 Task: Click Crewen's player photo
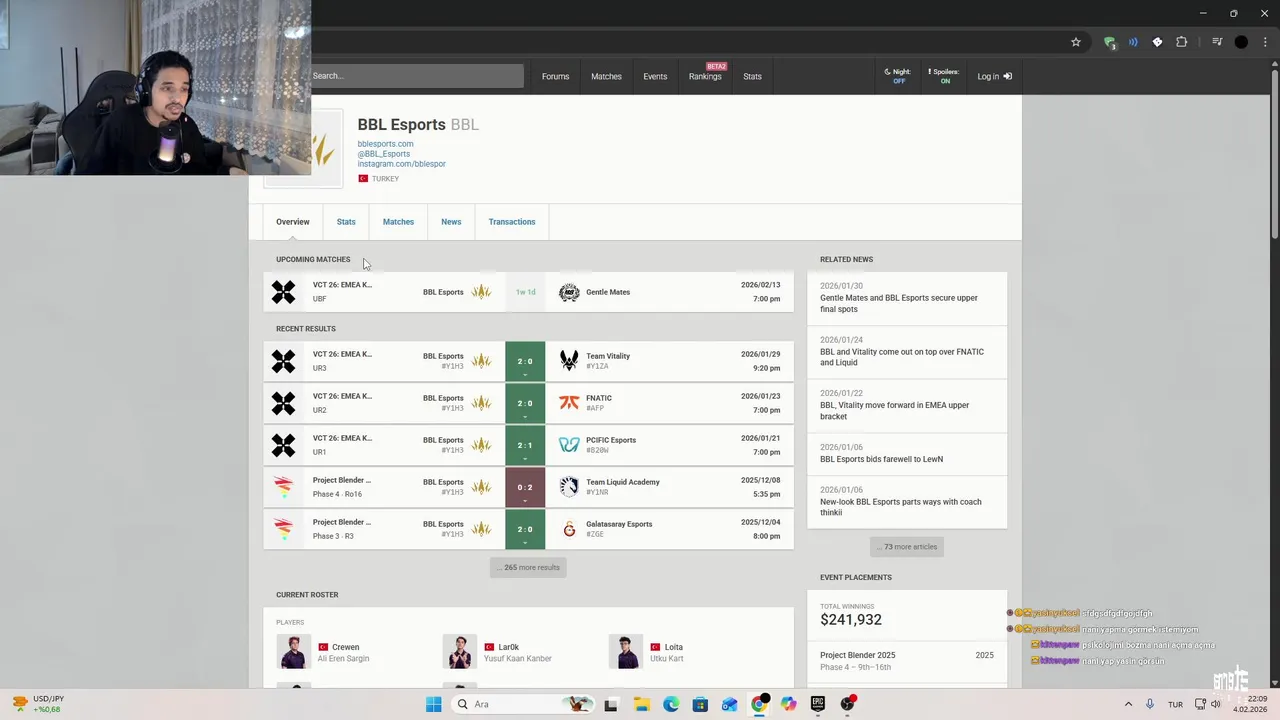294,652
